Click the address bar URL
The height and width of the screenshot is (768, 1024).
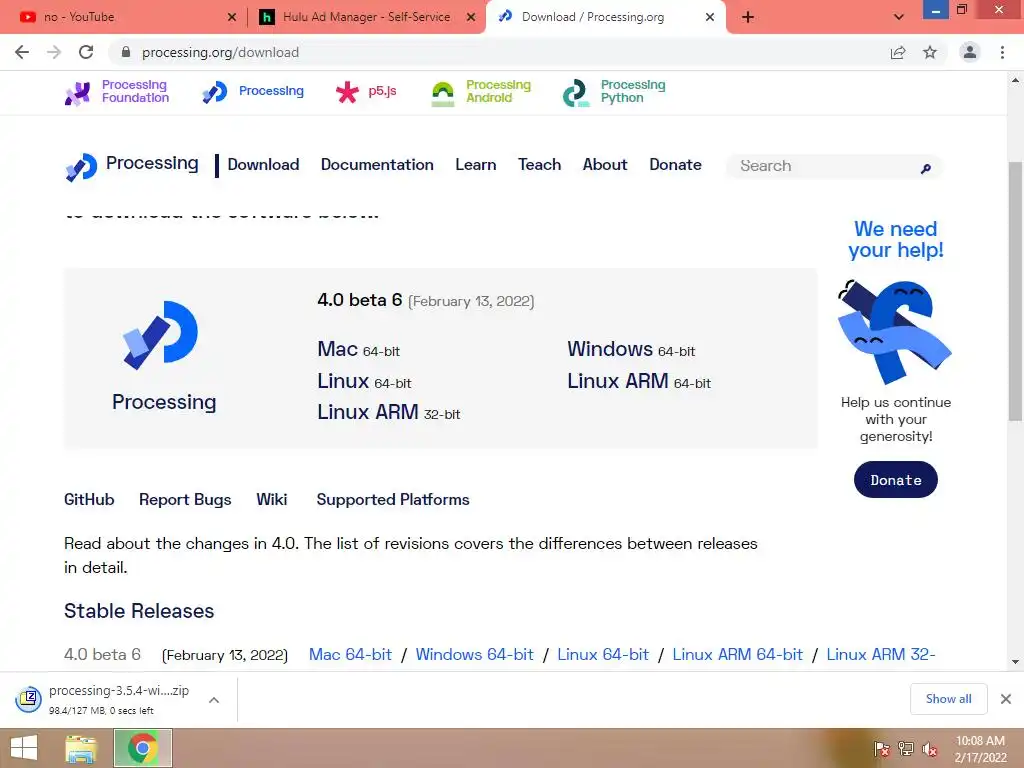pyautogui.click(x=220, y=52)
